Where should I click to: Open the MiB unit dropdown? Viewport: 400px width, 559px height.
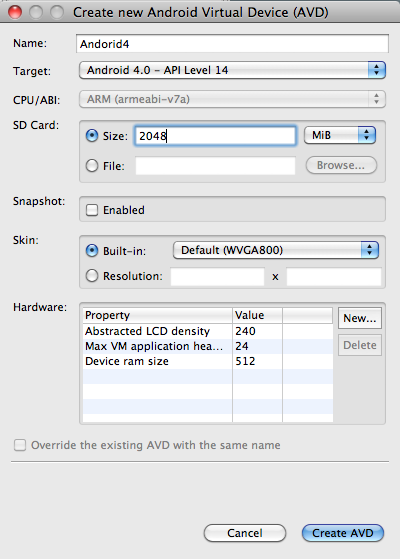(x=340, y=135)
